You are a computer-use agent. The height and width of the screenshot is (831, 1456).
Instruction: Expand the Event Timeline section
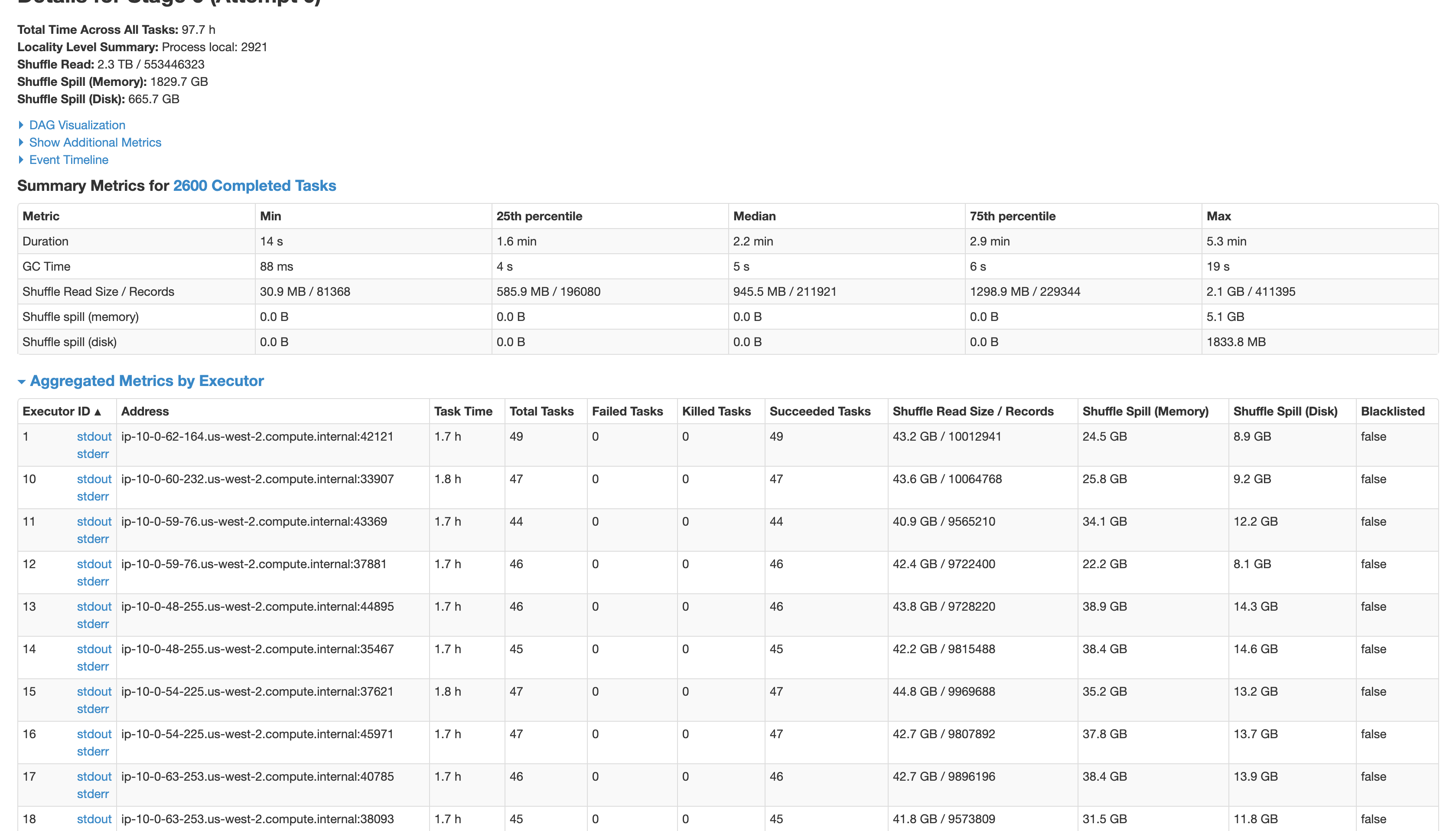pos(68,160)
